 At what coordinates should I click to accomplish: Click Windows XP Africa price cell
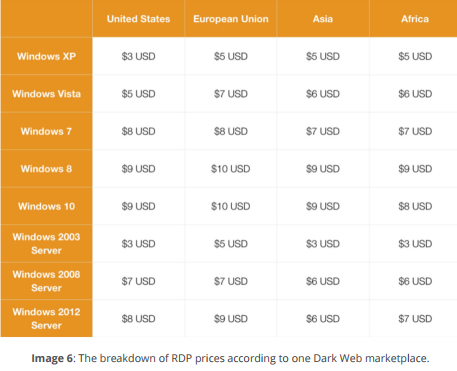tap(413, 56)
